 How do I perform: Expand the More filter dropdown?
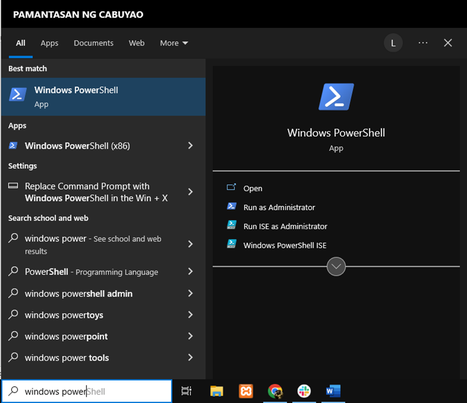click(x=174, y=43)
